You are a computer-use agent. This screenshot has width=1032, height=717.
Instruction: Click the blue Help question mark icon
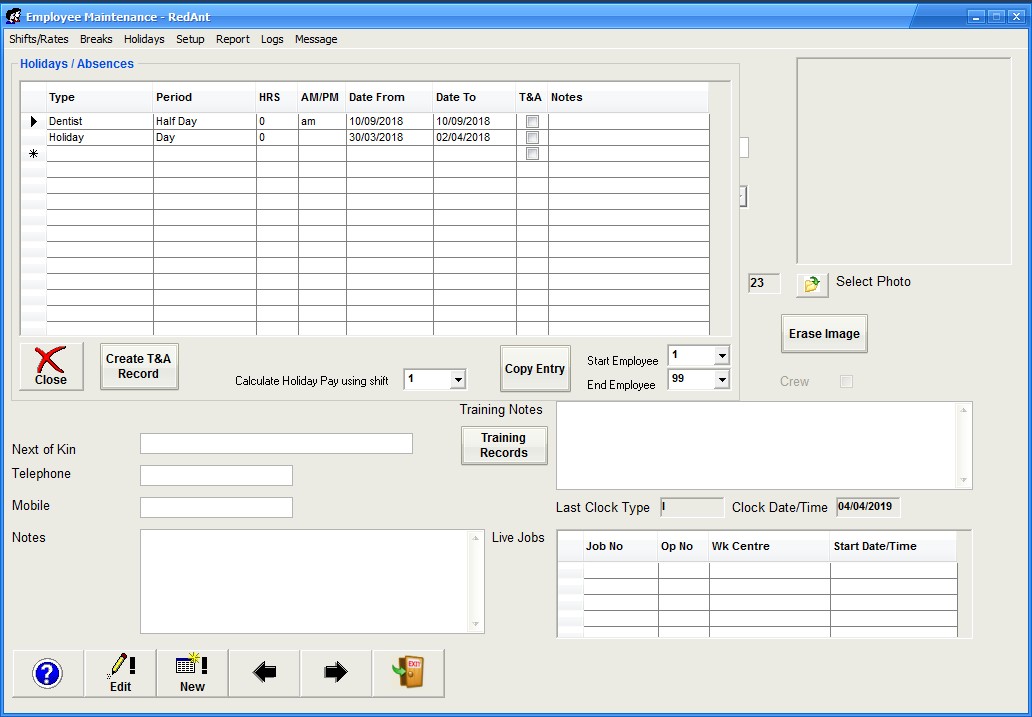48,673
